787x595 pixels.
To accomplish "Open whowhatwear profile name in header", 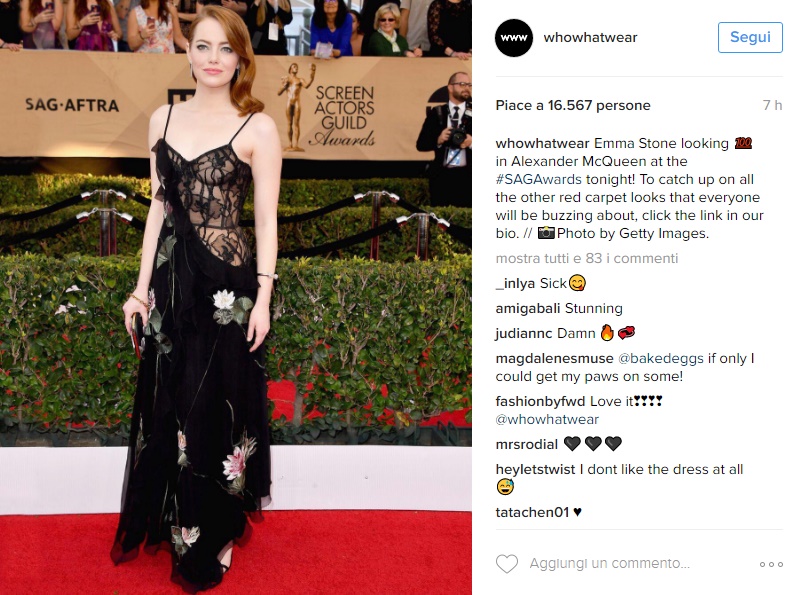I will [x=590, y=38].
